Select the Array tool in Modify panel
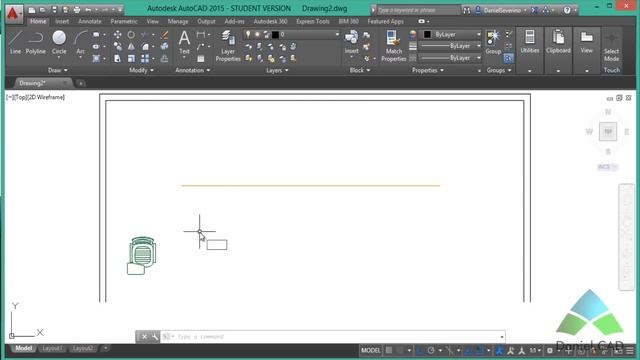Viewport: 640px width, 360px height. point(145,58)
